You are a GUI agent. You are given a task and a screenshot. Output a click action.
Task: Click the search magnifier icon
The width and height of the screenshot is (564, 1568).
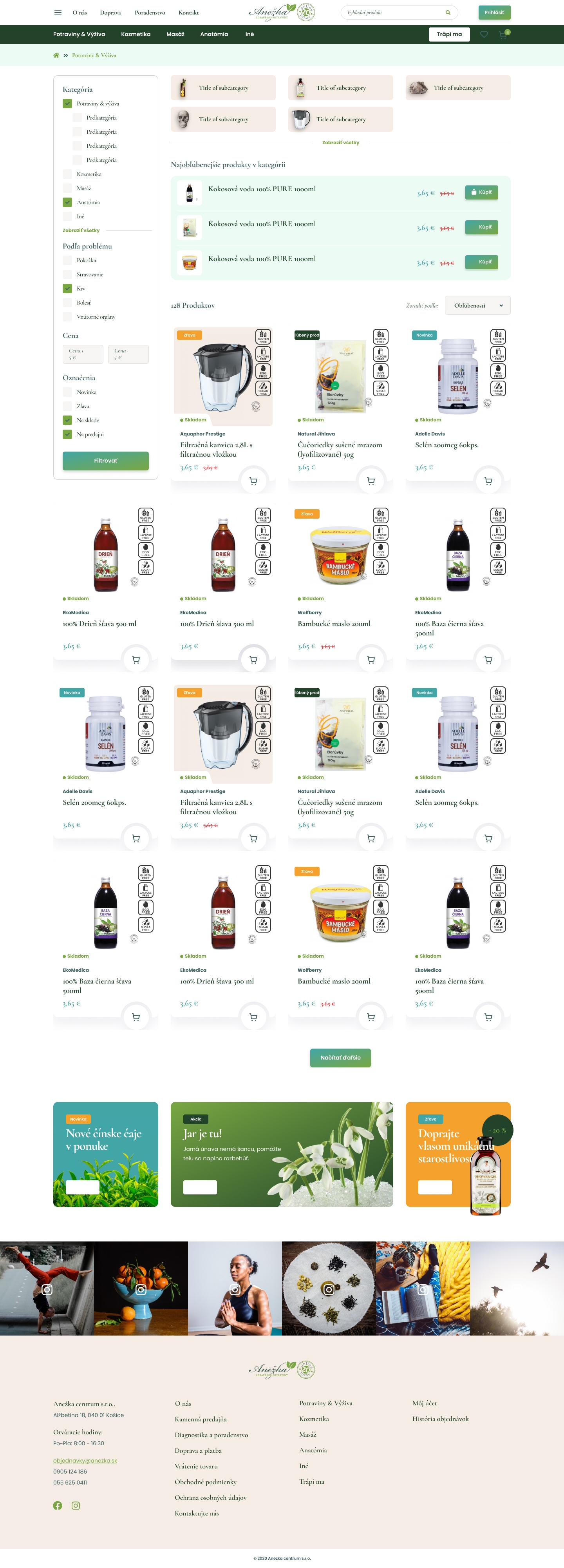click(448, 12)
